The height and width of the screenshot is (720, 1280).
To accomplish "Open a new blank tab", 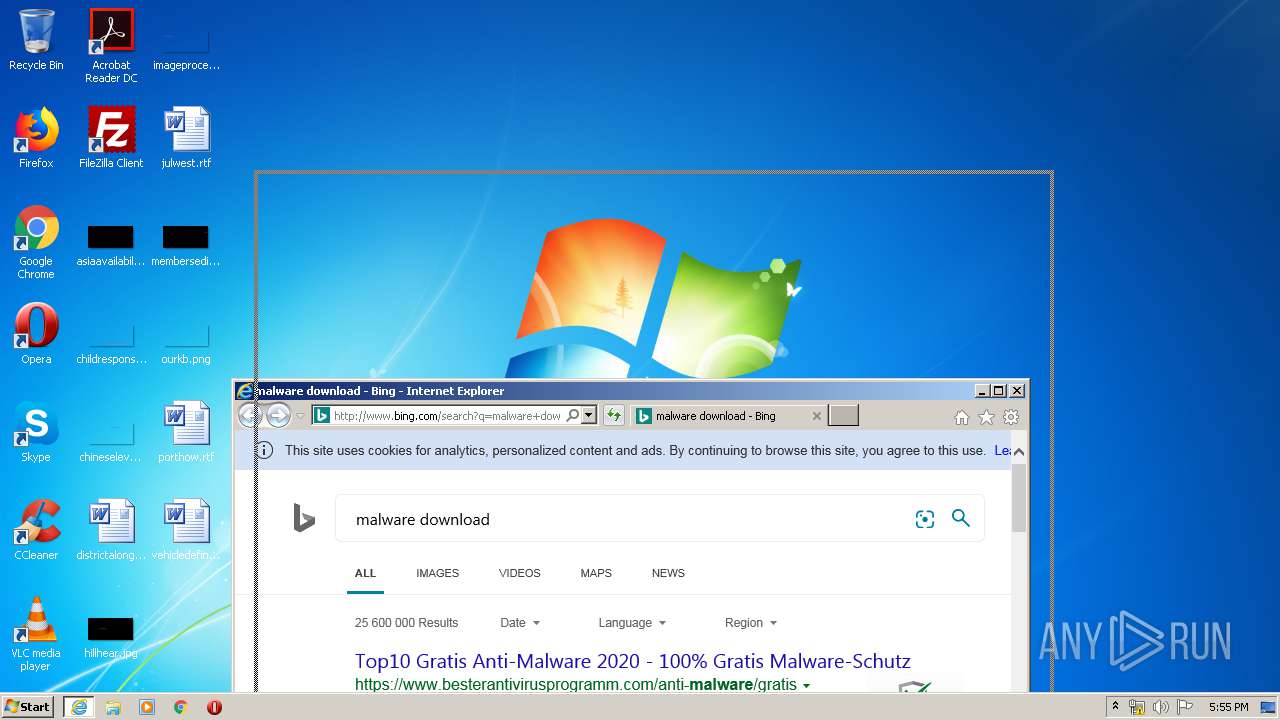I will pyautogui.click(x=843, y=416).
